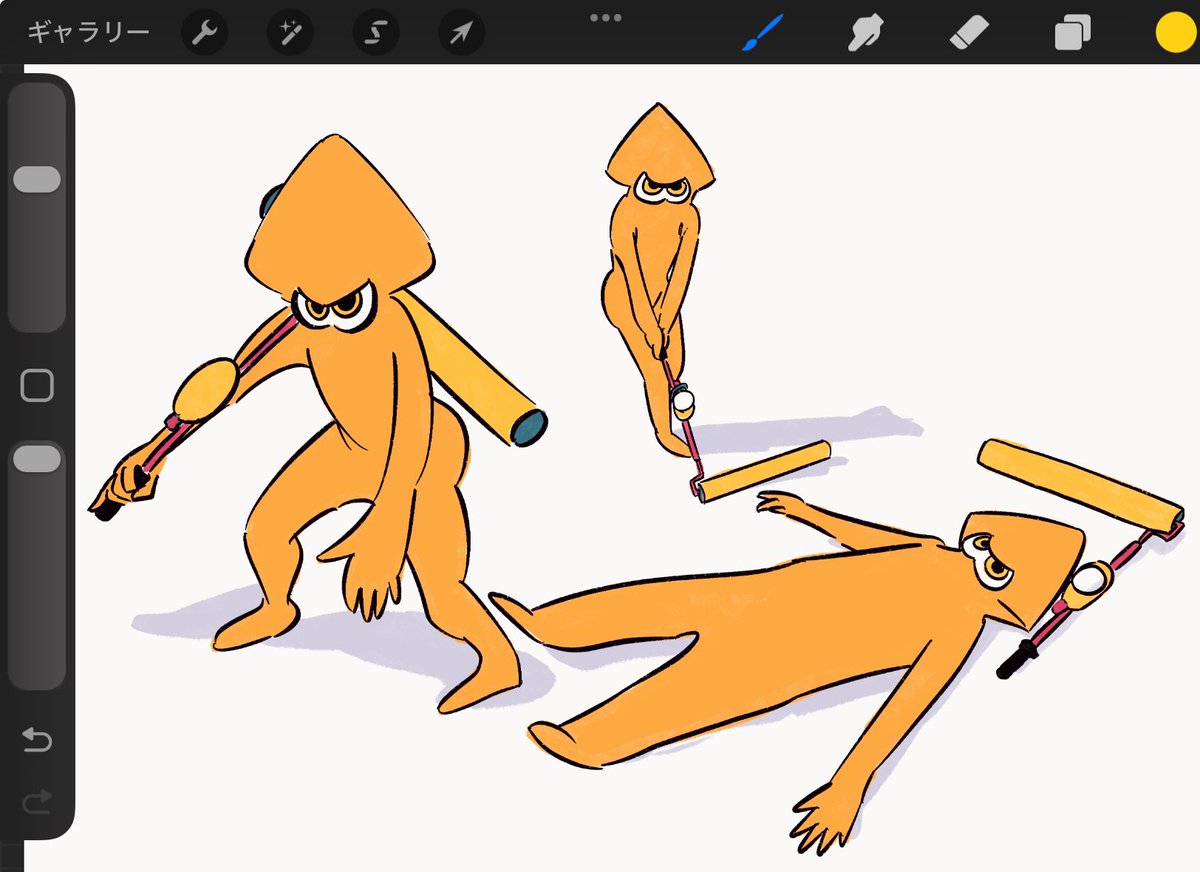Undo the last stroke with the undo arrow

37,740
